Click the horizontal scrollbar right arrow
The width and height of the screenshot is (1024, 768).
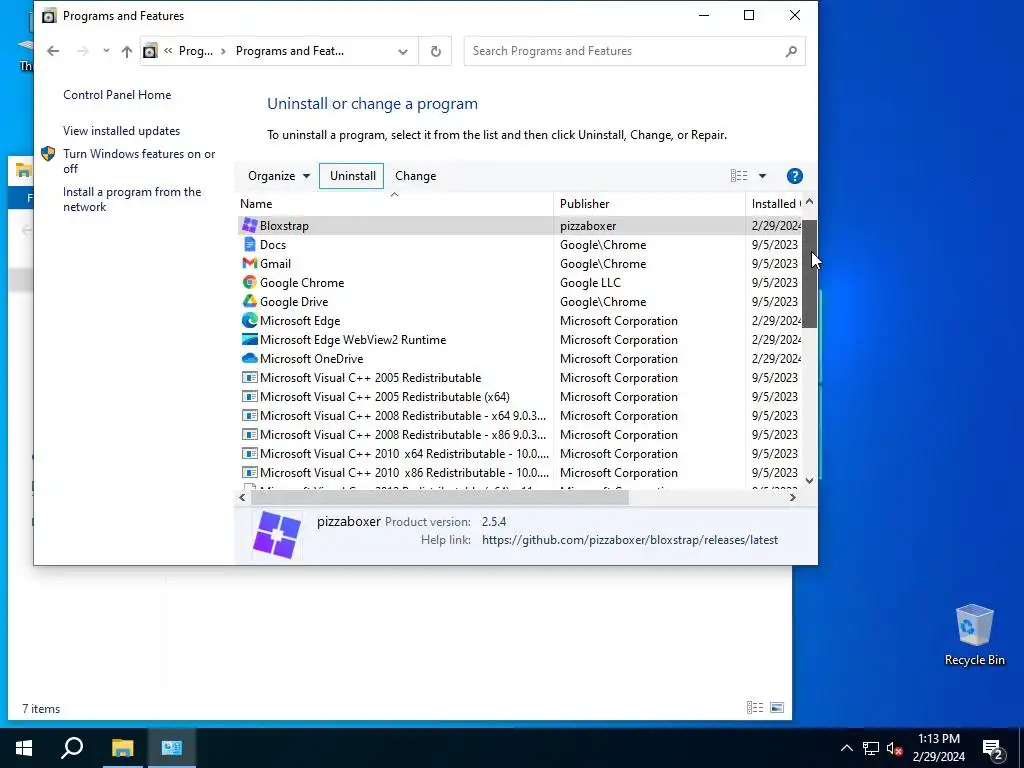coord(792,498)
